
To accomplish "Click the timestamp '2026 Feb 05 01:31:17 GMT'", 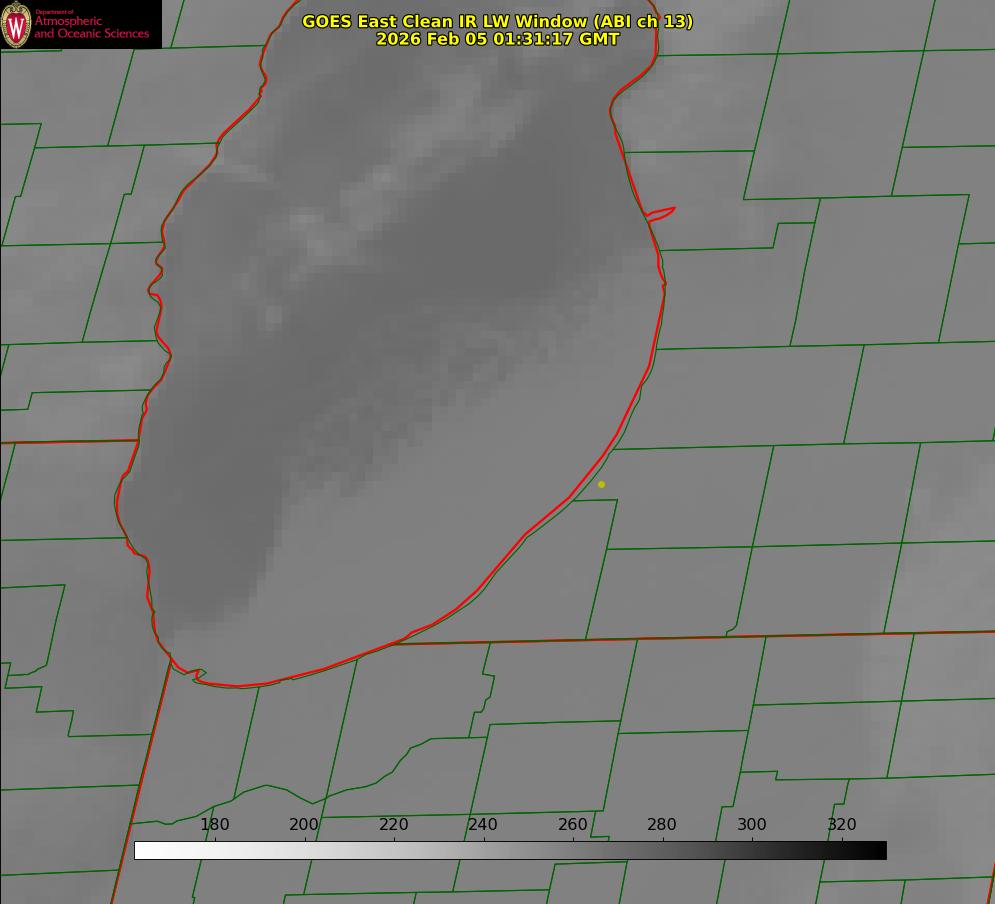I will [497, 39].
